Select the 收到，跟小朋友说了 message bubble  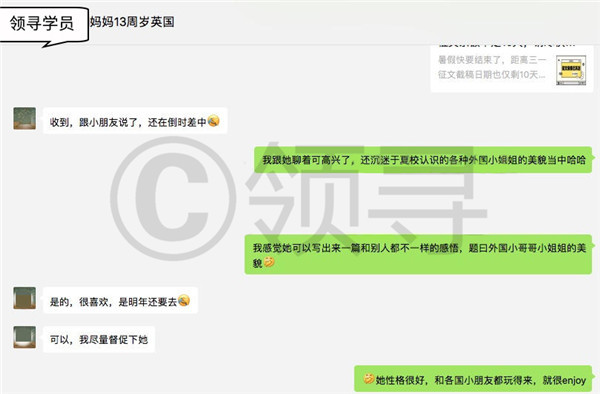[x=135, y=121]
